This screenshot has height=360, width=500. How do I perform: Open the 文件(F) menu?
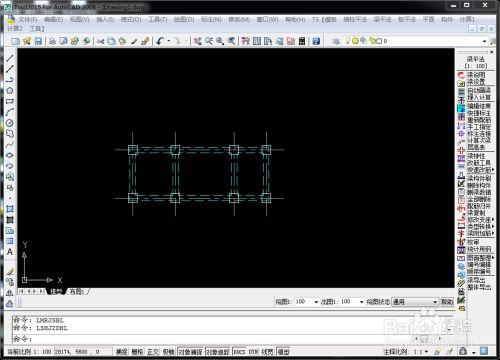pyautogui.click(x=27, y=20)
